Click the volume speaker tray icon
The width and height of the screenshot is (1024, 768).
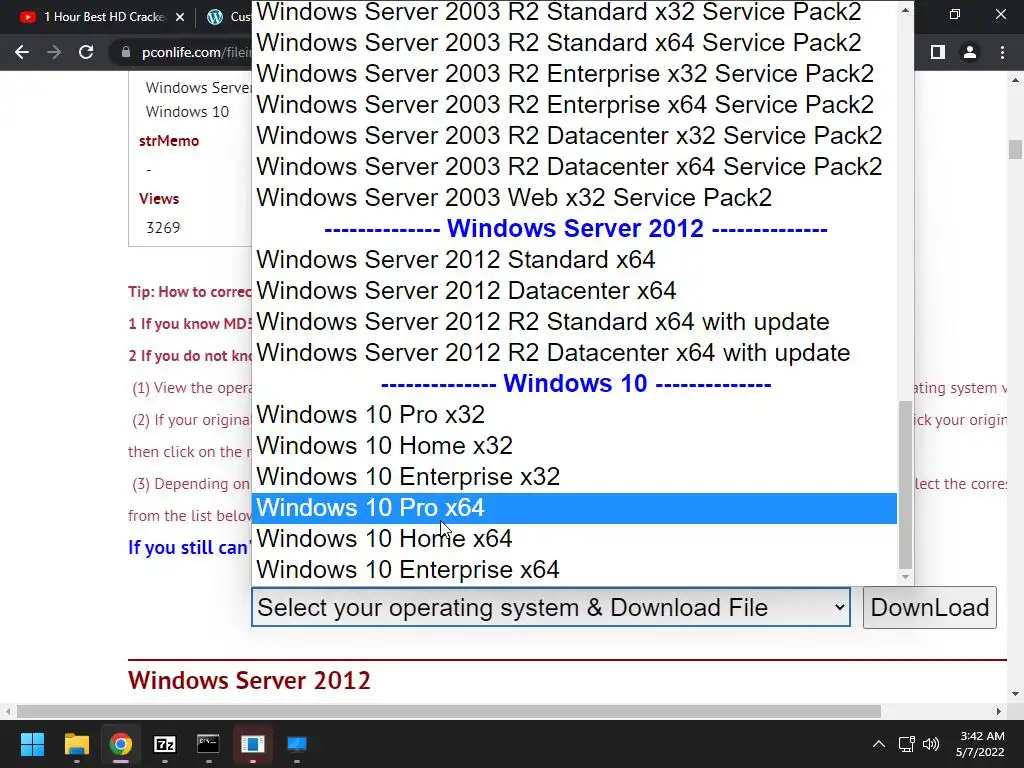point(931,744)
